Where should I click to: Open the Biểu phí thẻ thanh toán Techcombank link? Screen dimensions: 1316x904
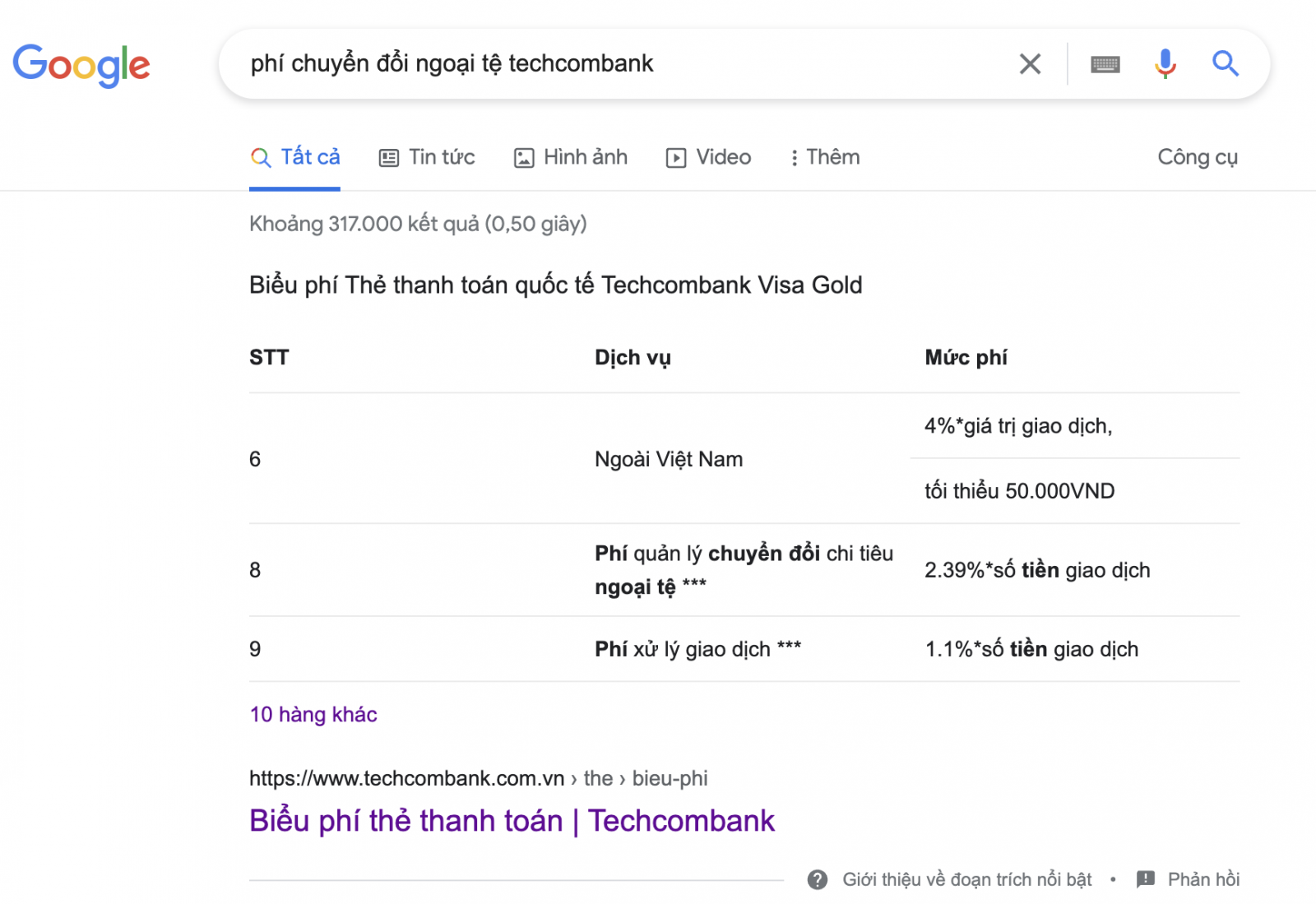coord(512,821)
